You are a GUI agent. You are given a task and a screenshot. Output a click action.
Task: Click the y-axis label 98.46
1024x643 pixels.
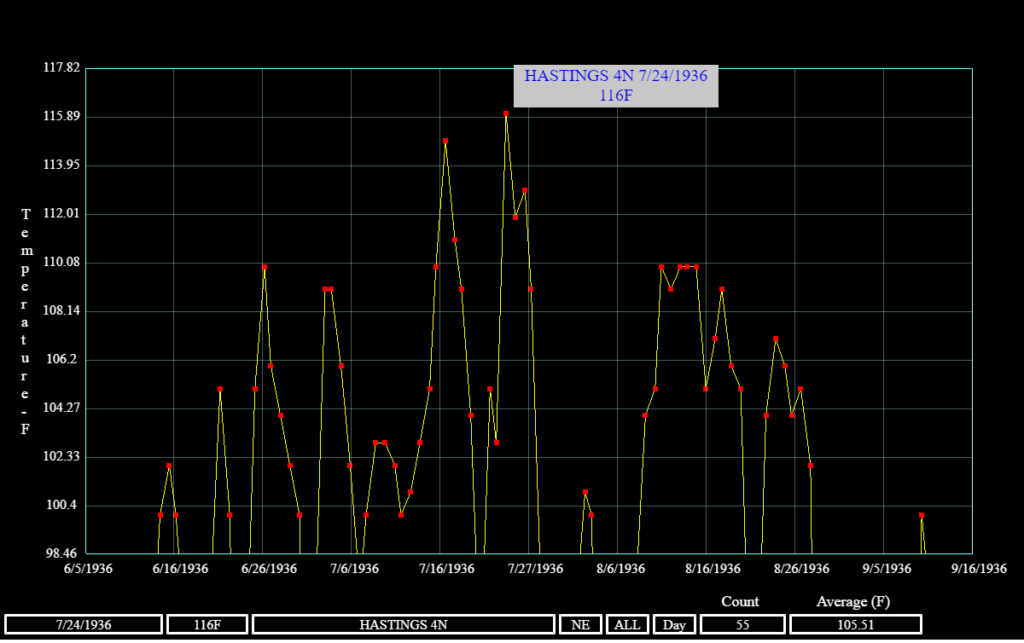[61, 553]
